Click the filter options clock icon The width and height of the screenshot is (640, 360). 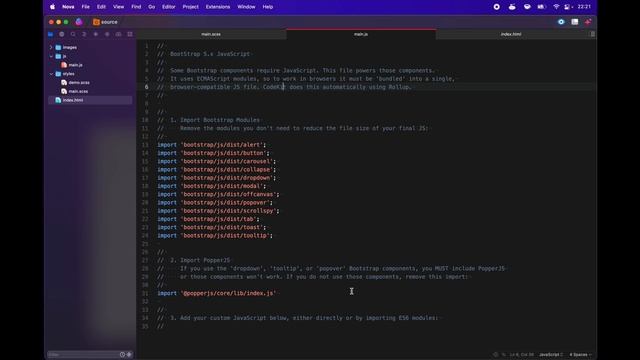click(x=122, y=354)
